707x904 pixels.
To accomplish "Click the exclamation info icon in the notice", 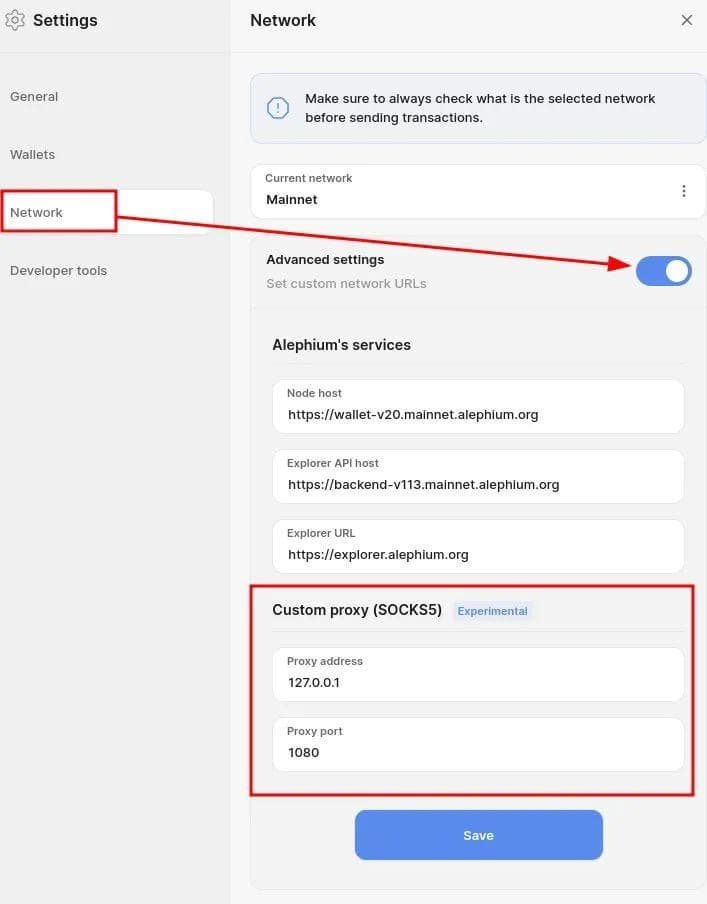I will [278, 108].
